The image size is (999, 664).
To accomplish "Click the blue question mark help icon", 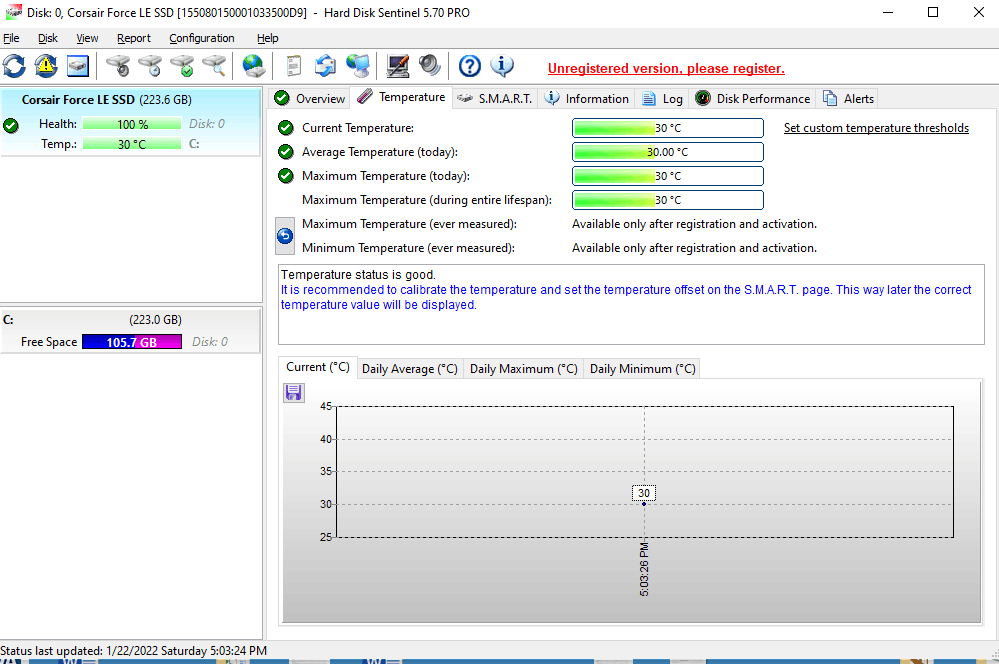I will pyautogui.click(x=470, y=66).
